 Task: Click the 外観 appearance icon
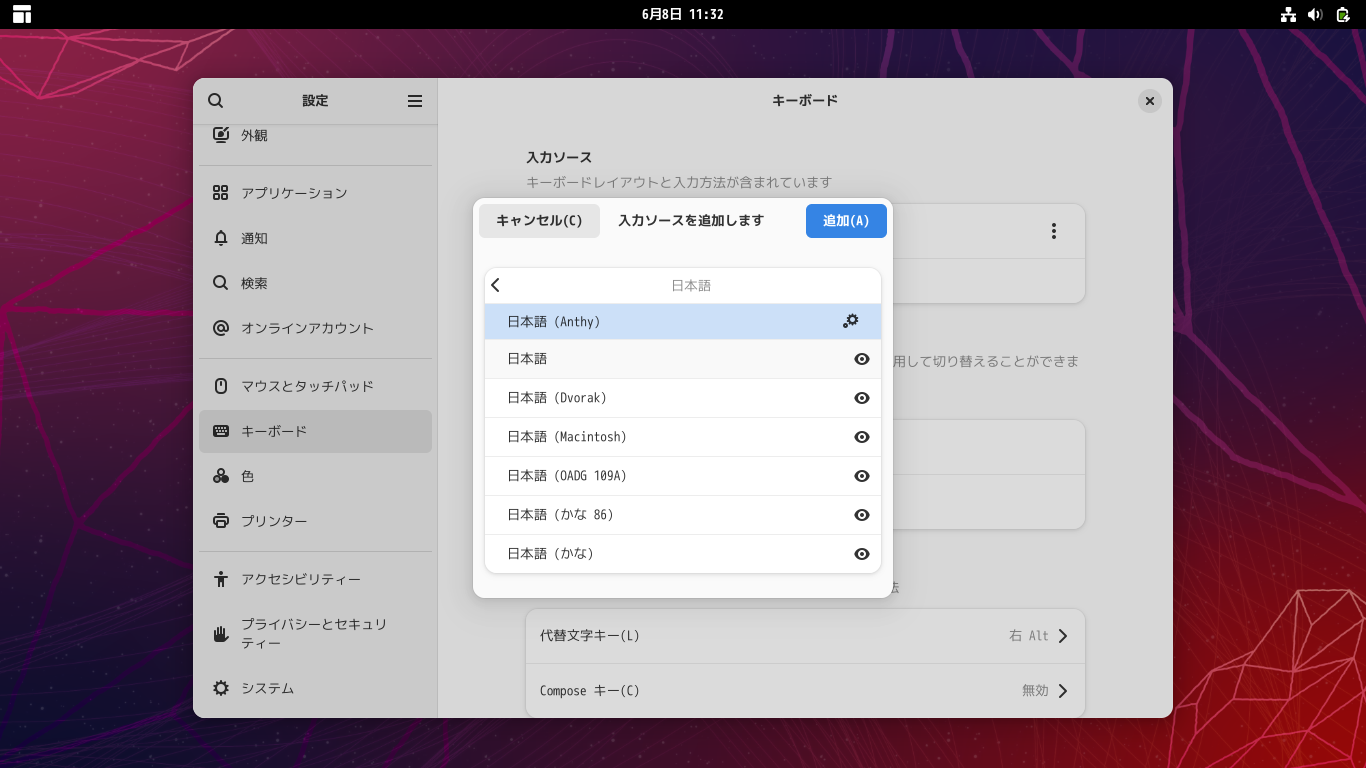pos(221,135)
